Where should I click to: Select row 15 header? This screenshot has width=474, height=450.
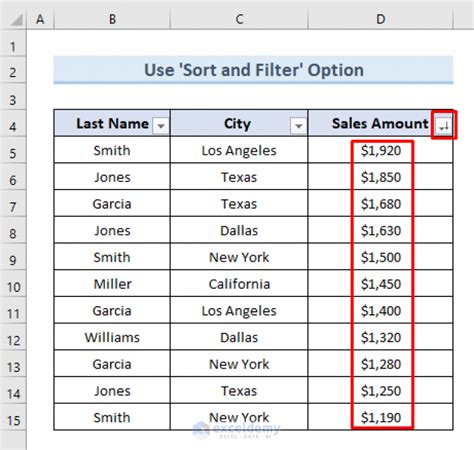pos(13,421)
